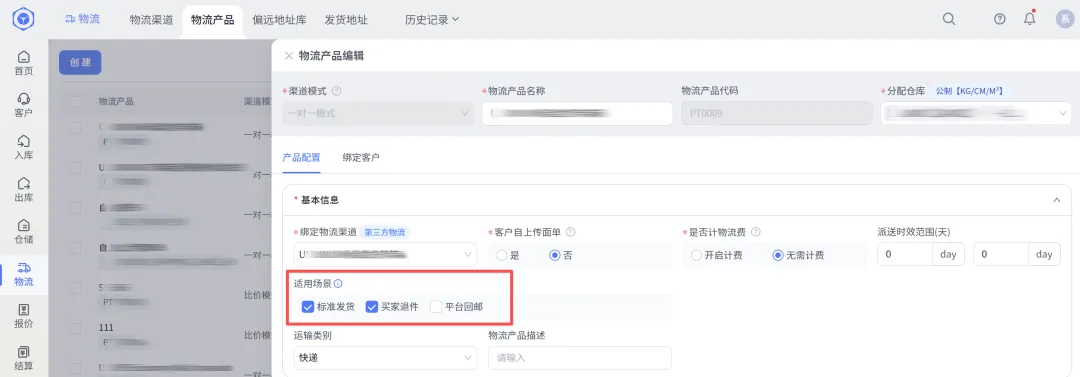This screenshot has width=1080, height=377.
Task: Open the notification bell icon
Action: (x=1030, y=19)
